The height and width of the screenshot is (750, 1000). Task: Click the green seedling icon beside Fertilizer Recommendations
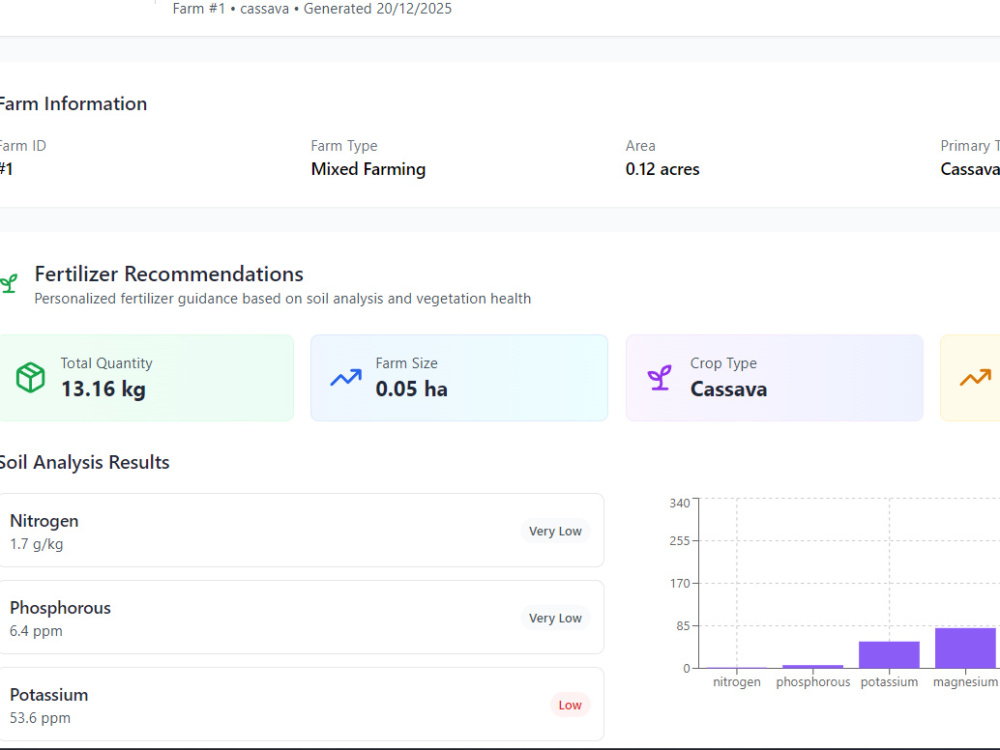tap(9, 283)
